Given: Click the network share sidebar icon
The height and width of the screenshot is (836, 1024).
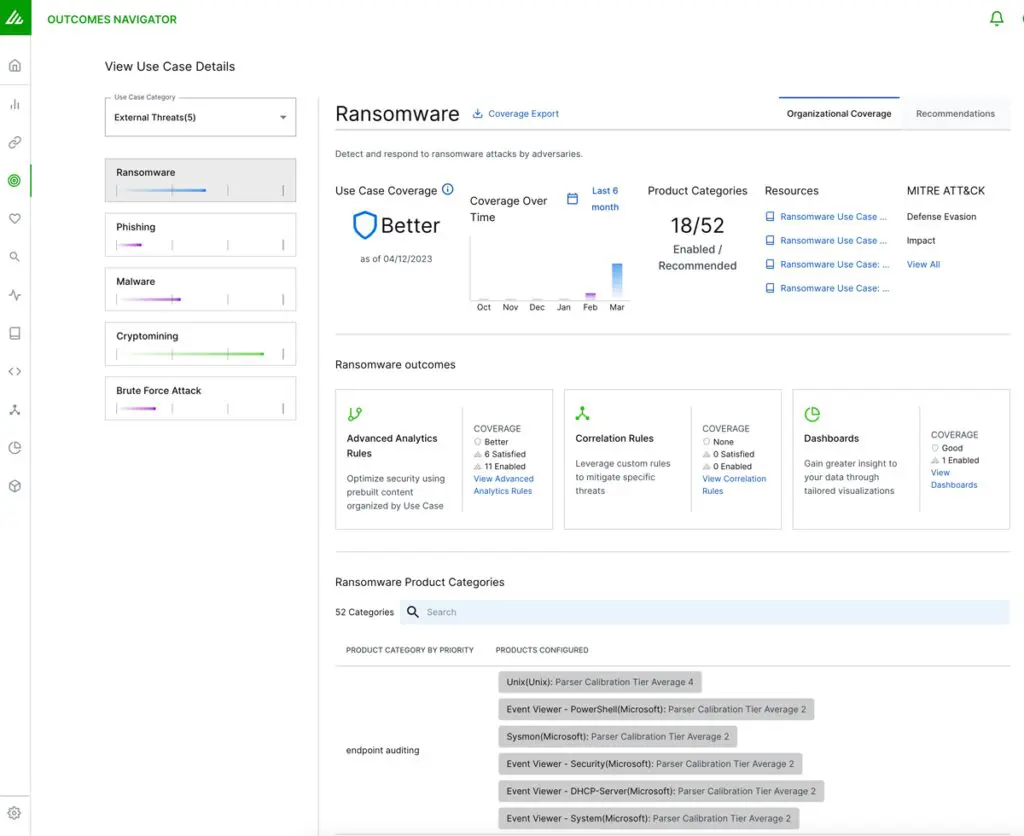Looking at the screenshot, I should pos(14,409).
